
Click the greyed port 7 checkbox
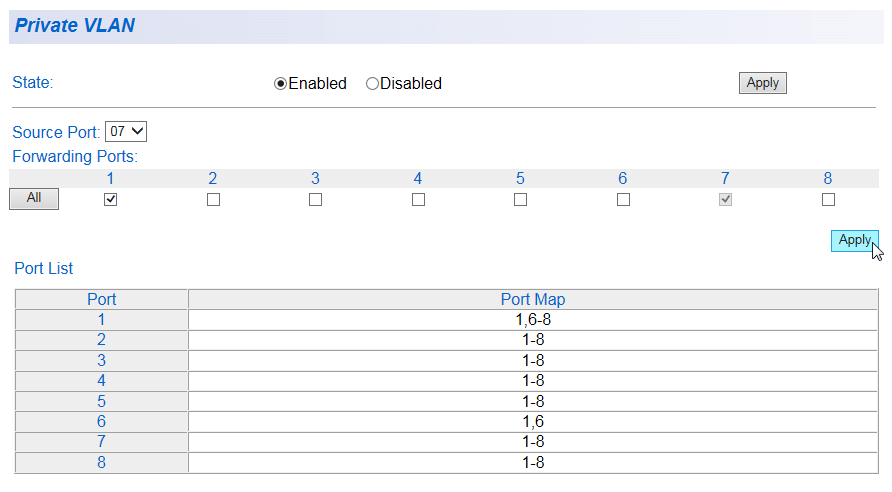tap(725, 199)
